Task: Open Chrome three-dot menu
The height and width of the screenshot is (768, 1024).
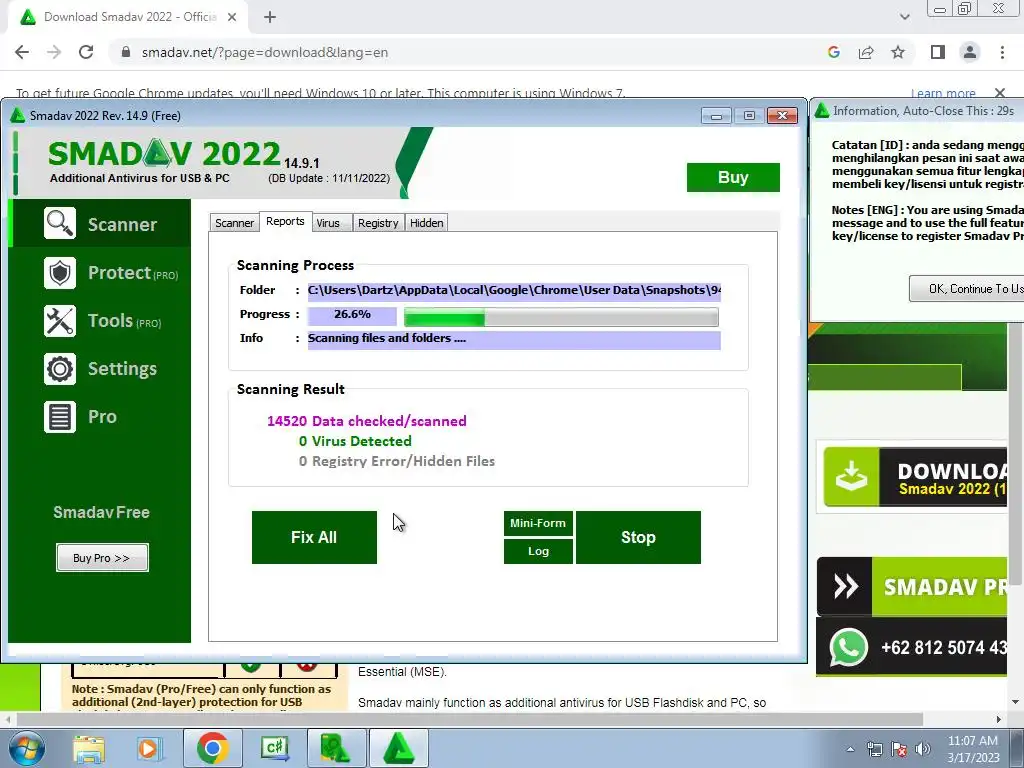Action: 1002,52
